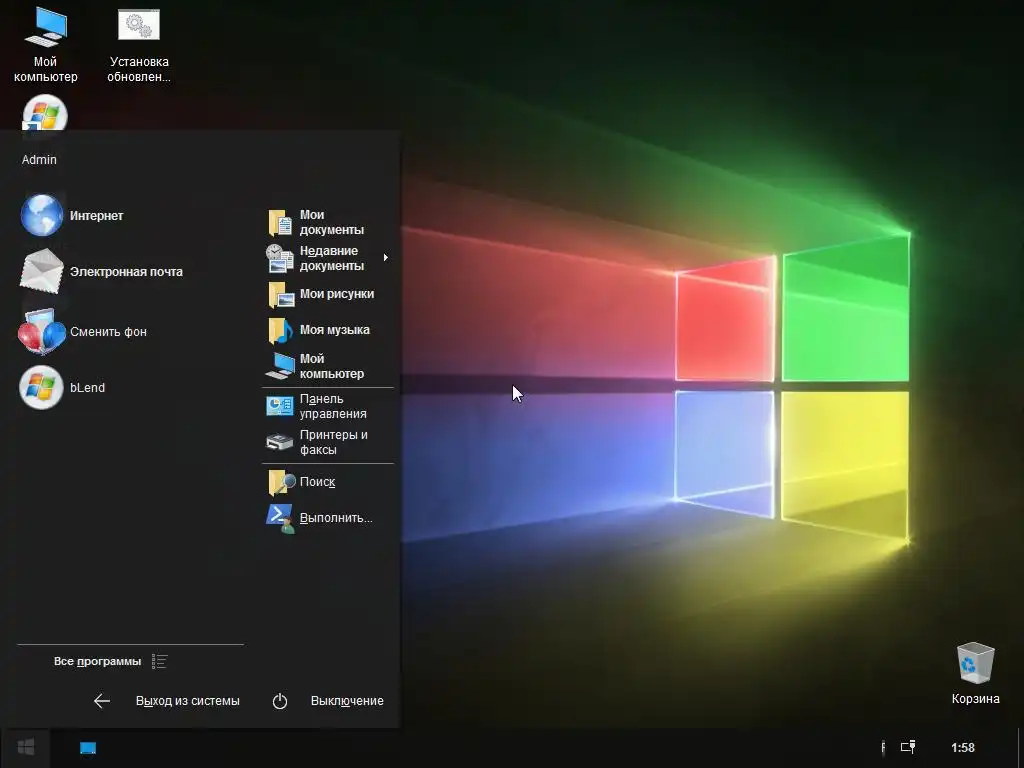Open the Мои рисунки folder icon
The width and height of the screenshot is (1024, 768).
tap(281, 295)
